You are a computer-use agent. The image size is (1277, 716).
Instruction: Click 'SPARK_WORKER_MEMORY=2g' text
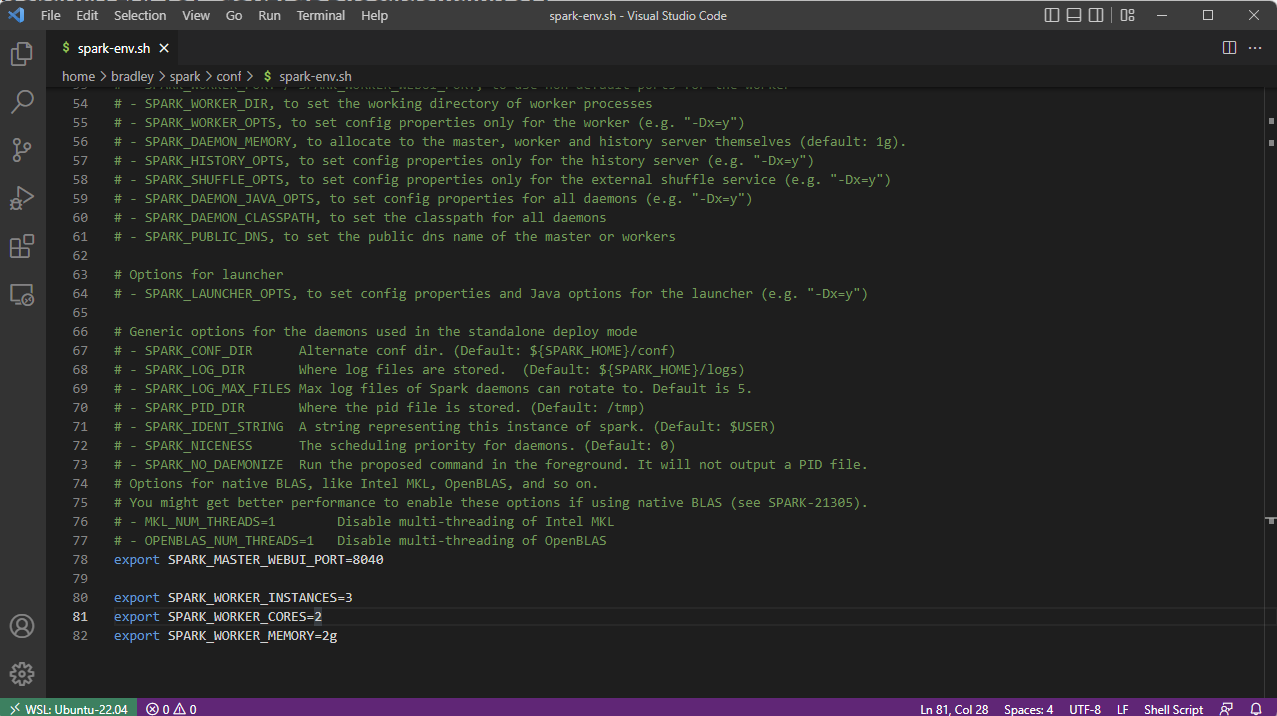pyautogui.click(x=252, y=636)
